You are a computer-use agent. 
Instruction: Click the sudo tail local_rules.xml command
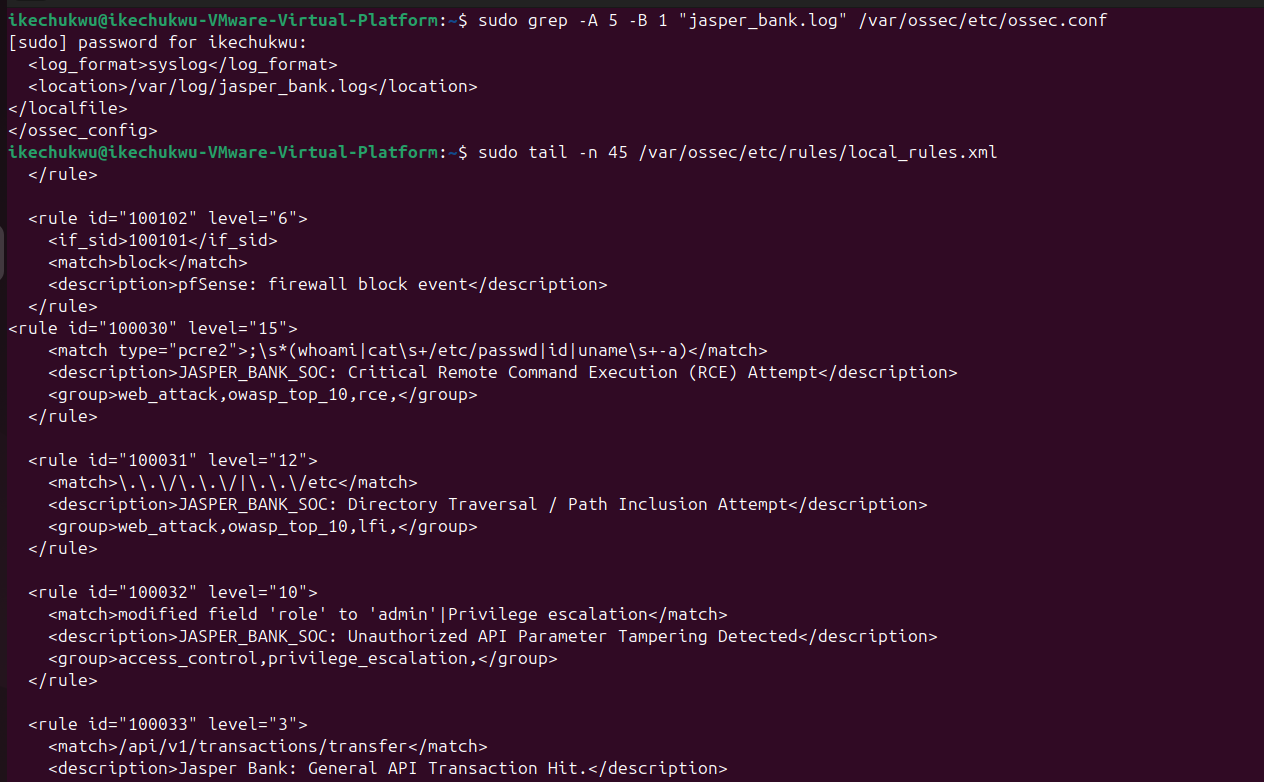coord(738,152)
